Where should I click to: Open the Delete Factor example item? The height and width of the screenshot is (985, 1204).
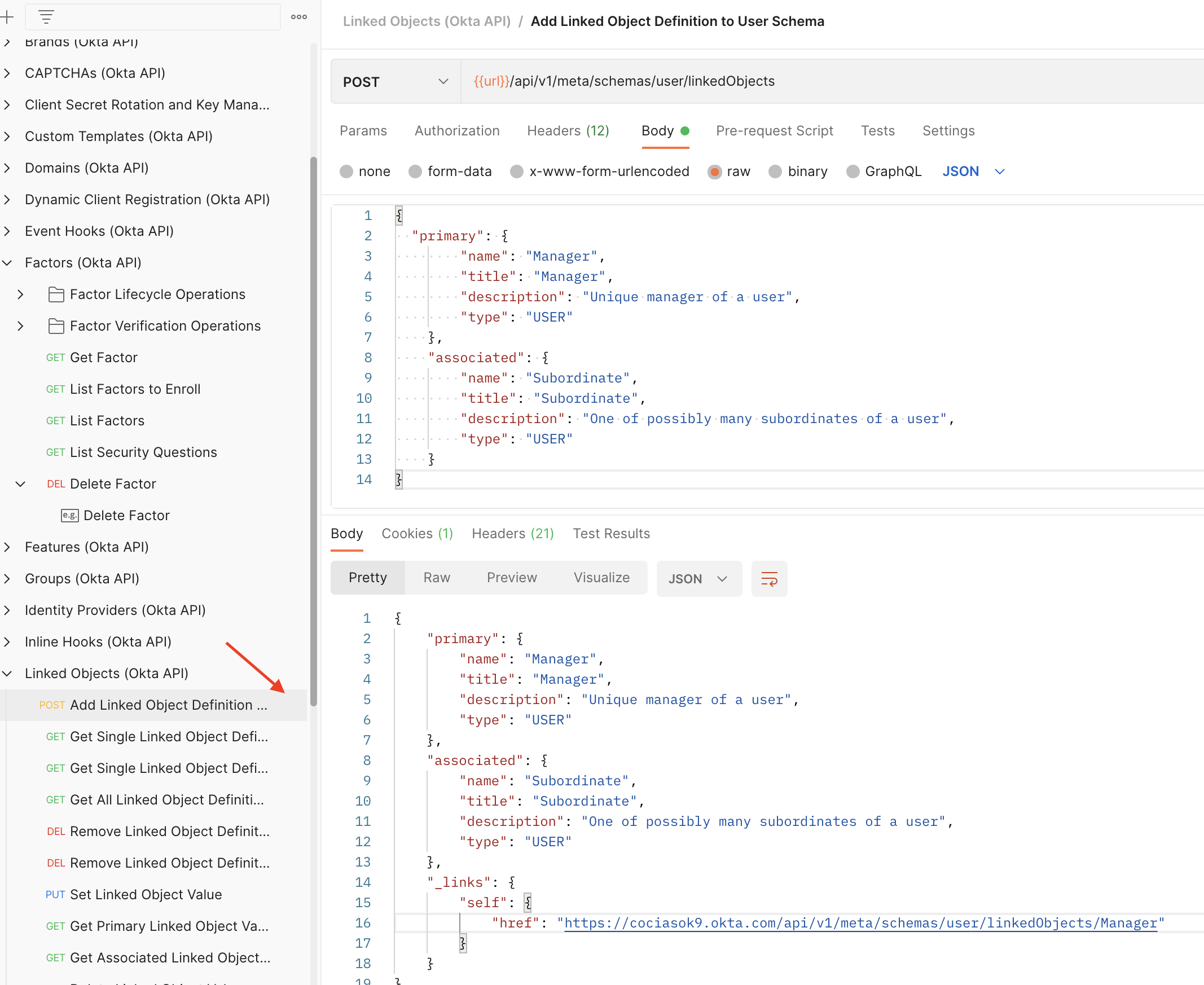click(x=126, y=515)
